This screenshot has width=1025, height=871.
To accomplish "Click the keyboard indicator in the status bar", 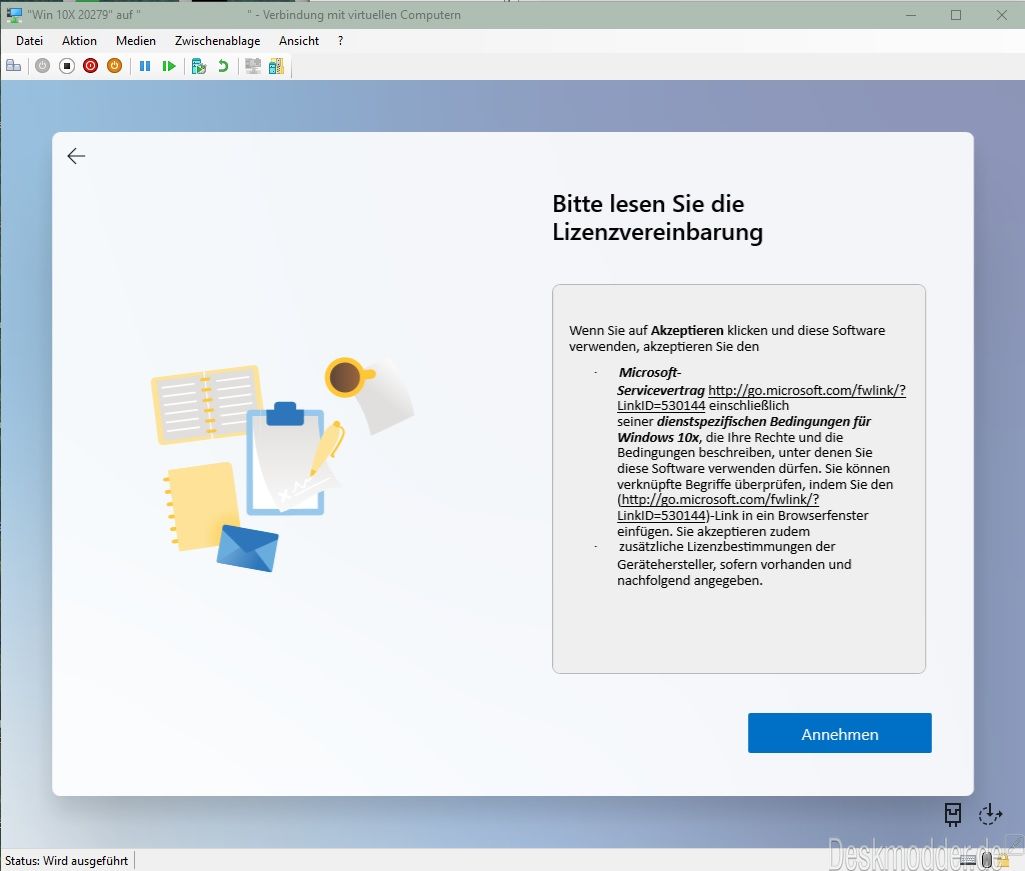I will pos(969,859).
